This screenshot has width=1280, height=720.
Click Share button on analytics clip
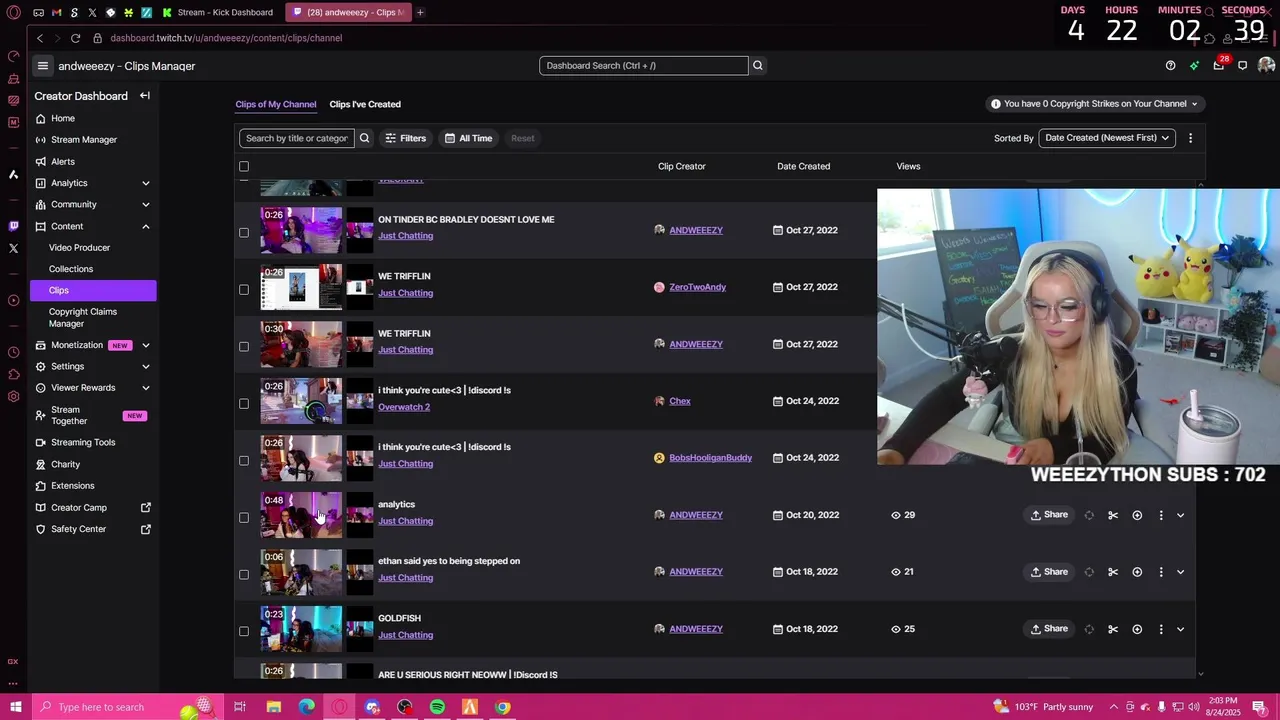pyautogui.click(x=1049, y=515)
